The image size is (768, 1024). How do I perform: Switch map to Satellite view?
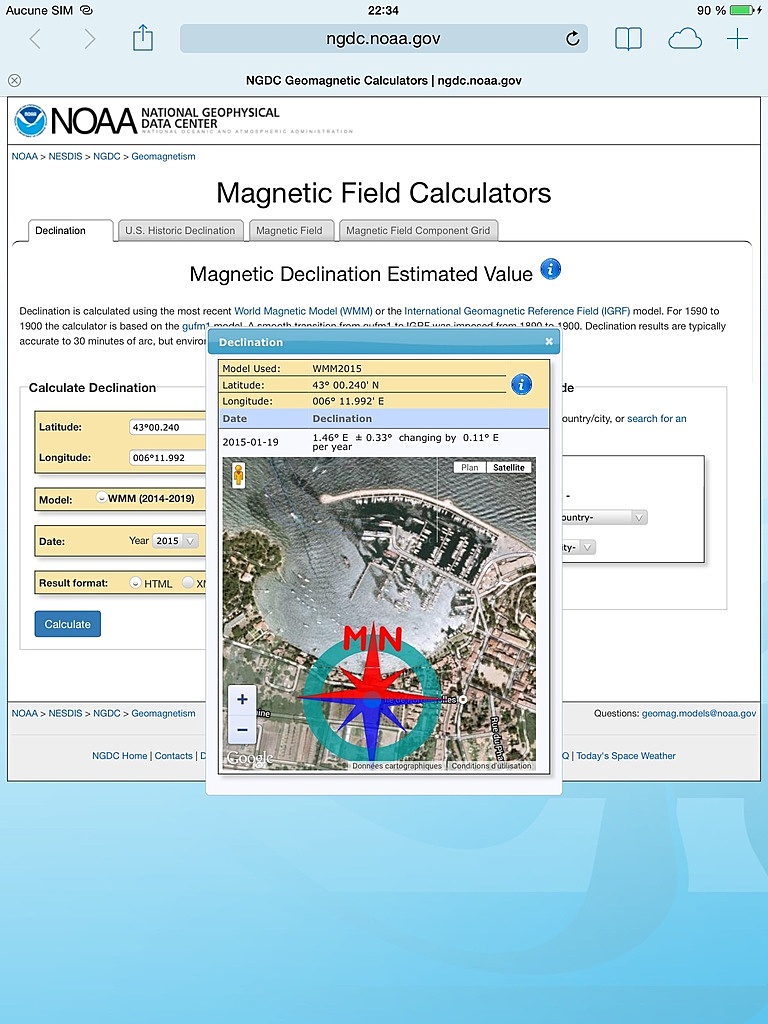tap(509, 468)
